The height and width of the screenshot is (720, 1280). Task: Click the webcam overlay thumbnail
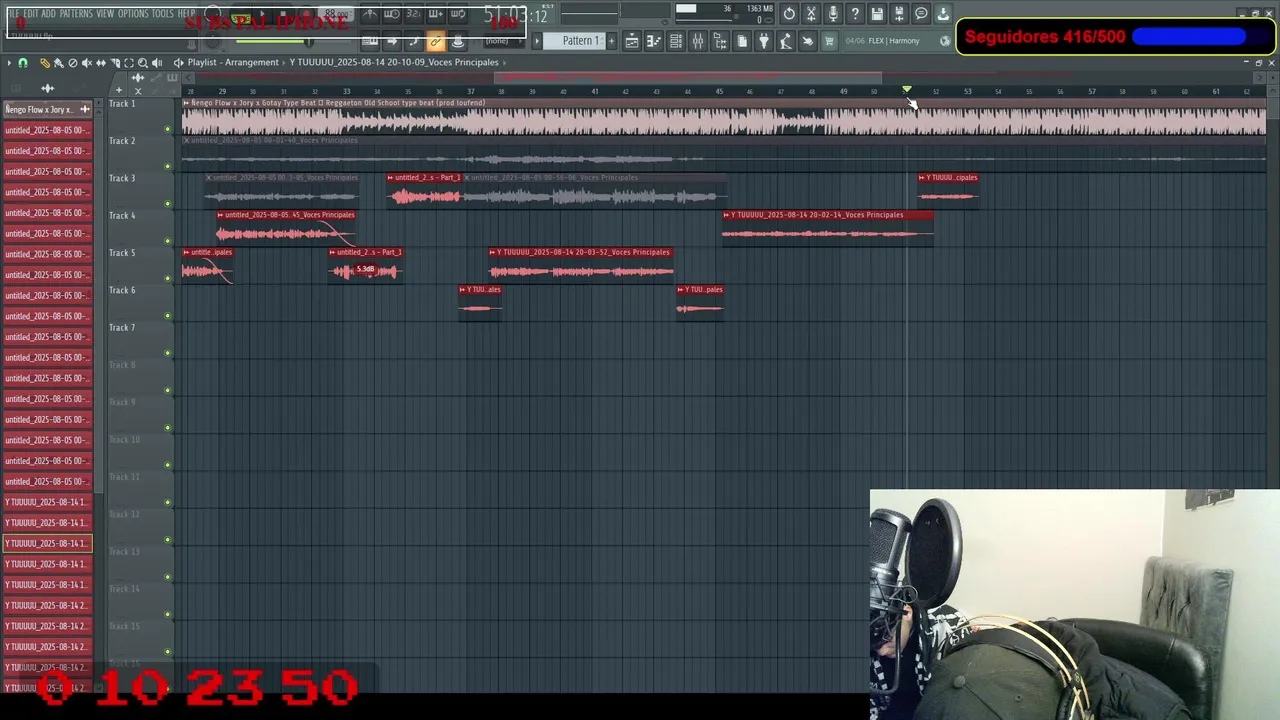1075,604
